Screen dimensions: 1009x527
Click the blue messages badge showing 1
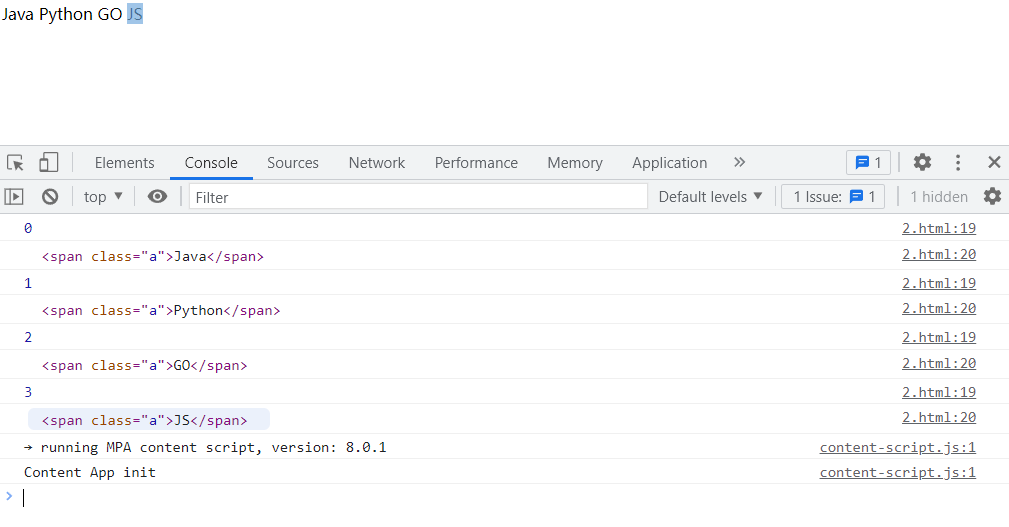click(x=867, y=163)
